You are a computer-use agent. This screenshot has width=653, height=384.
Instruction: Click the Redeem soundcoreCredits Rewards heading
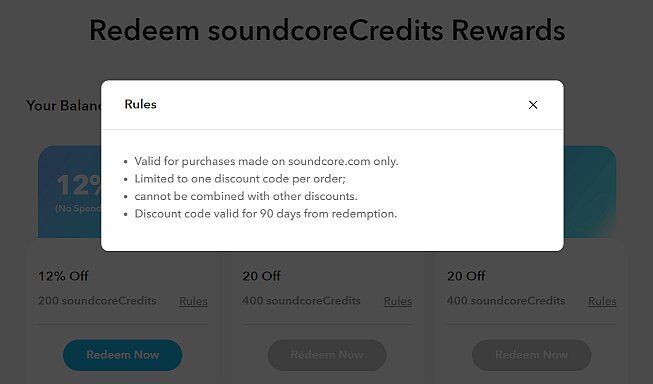coord(327,30)
